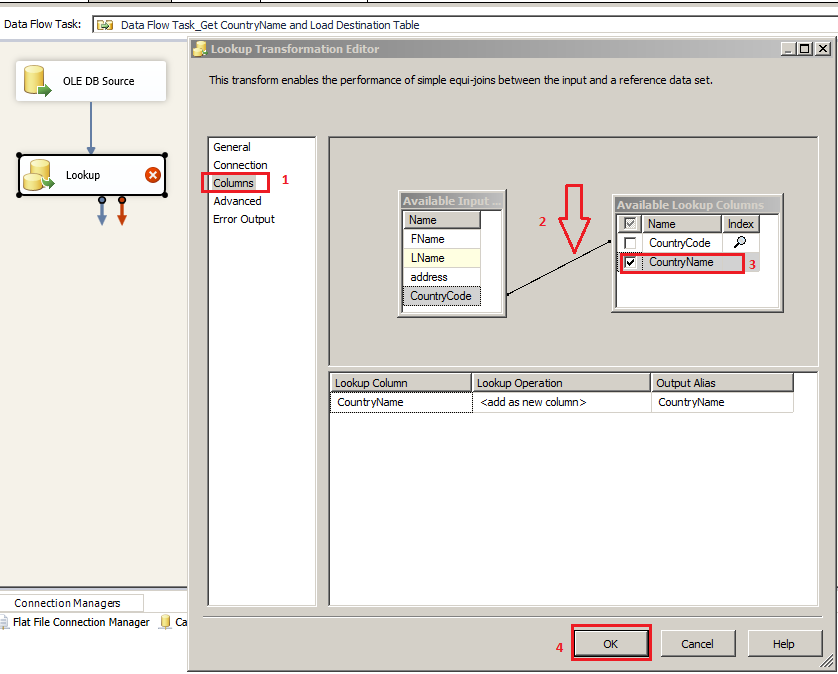
Task: Uncheck the CountryName lookup column
Action: point(630,261)
